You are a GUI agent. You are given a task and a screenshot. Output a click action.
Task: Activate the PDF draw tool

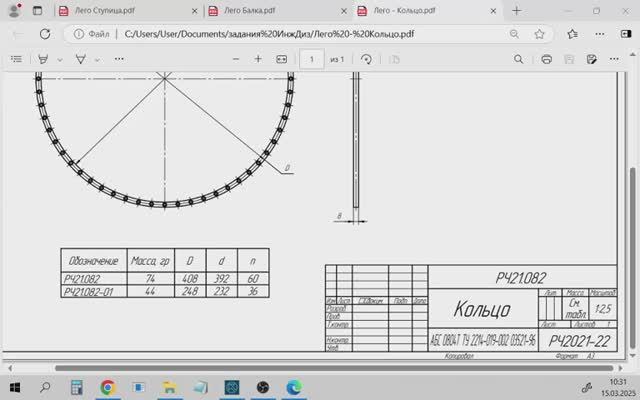click(x=80, y=59)
